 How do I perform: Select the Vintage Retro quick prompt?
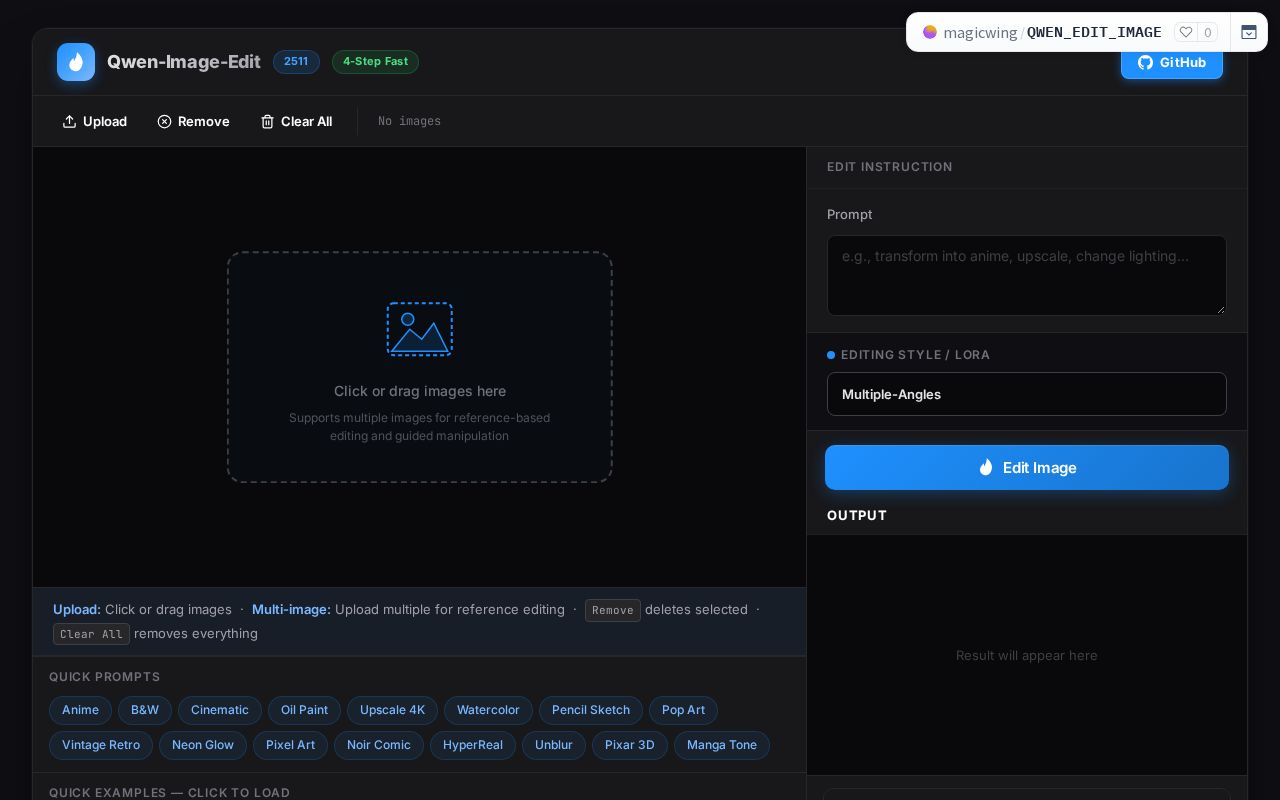click(101, 745)
